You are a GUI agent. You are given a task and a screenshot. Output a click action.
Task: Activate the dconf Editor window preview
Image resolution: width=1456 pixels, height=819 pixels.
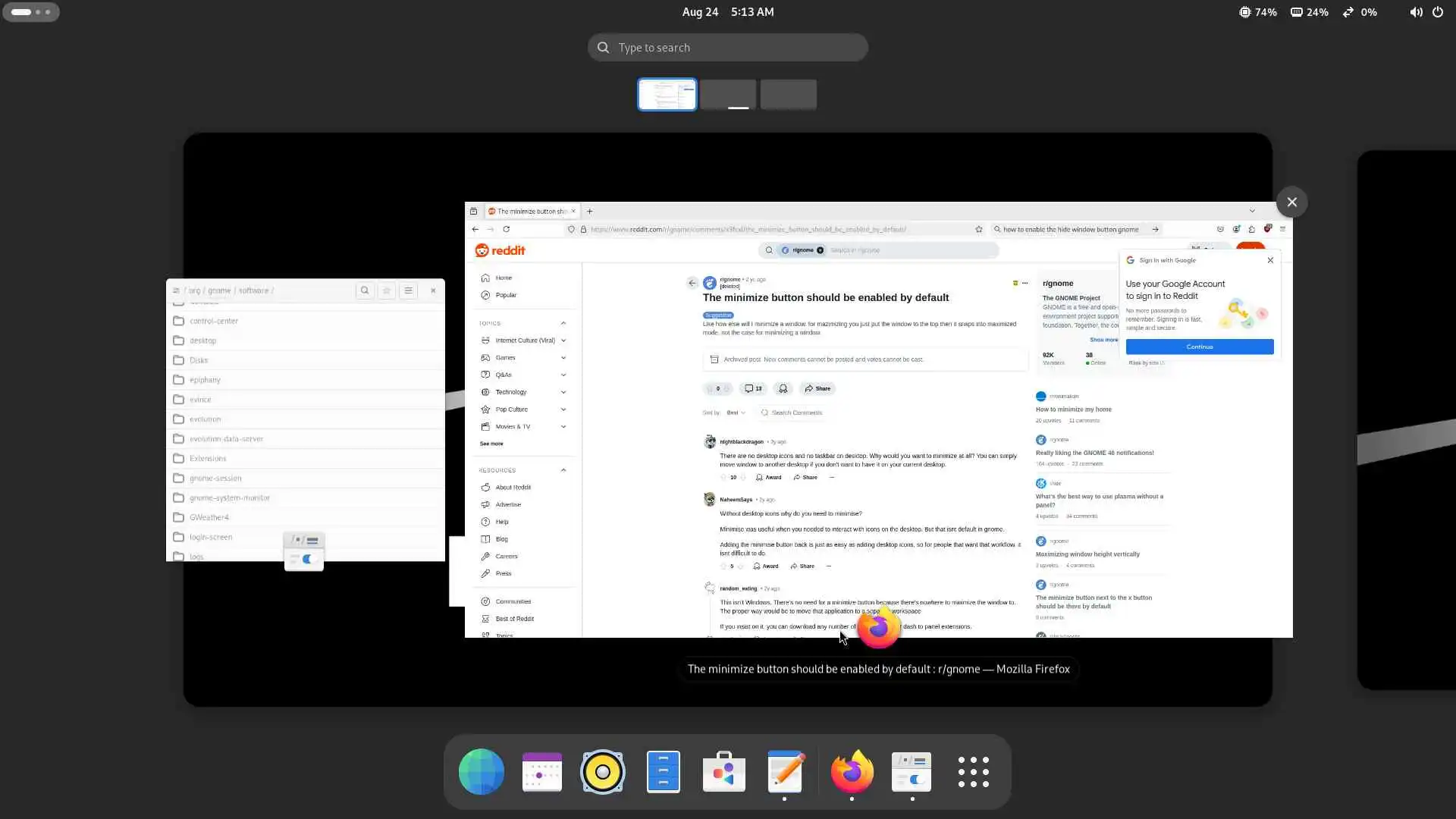coord(305,421)
